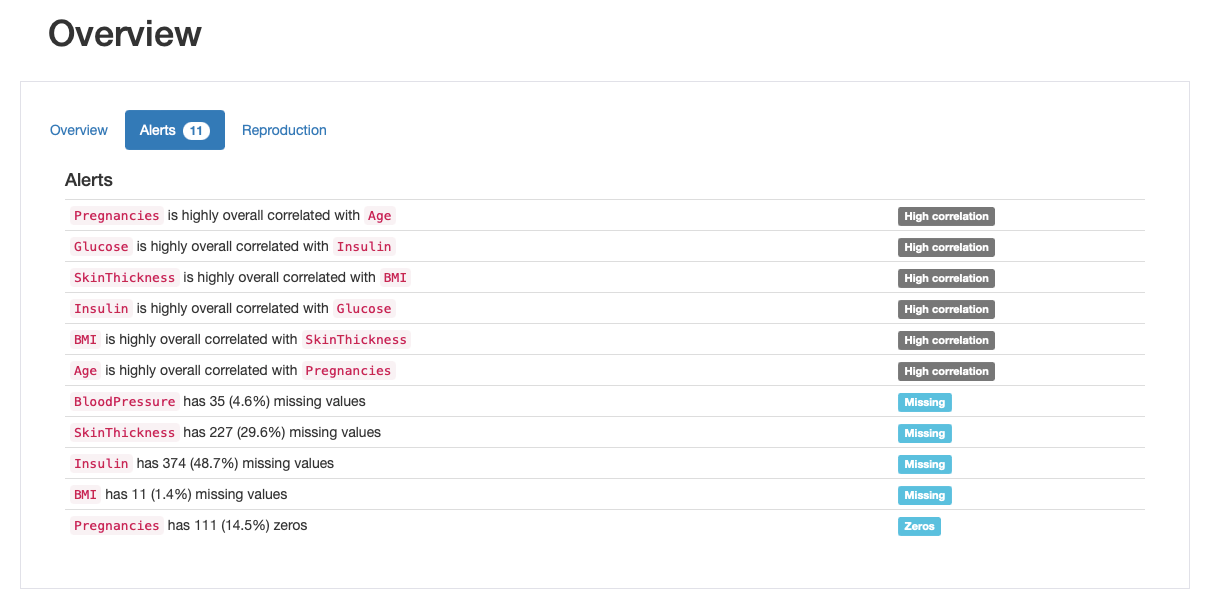Click the Zeros badge for Pregnancies
Screen dimensions: 1213x599
pyautogui.click(x=919, y=526)
